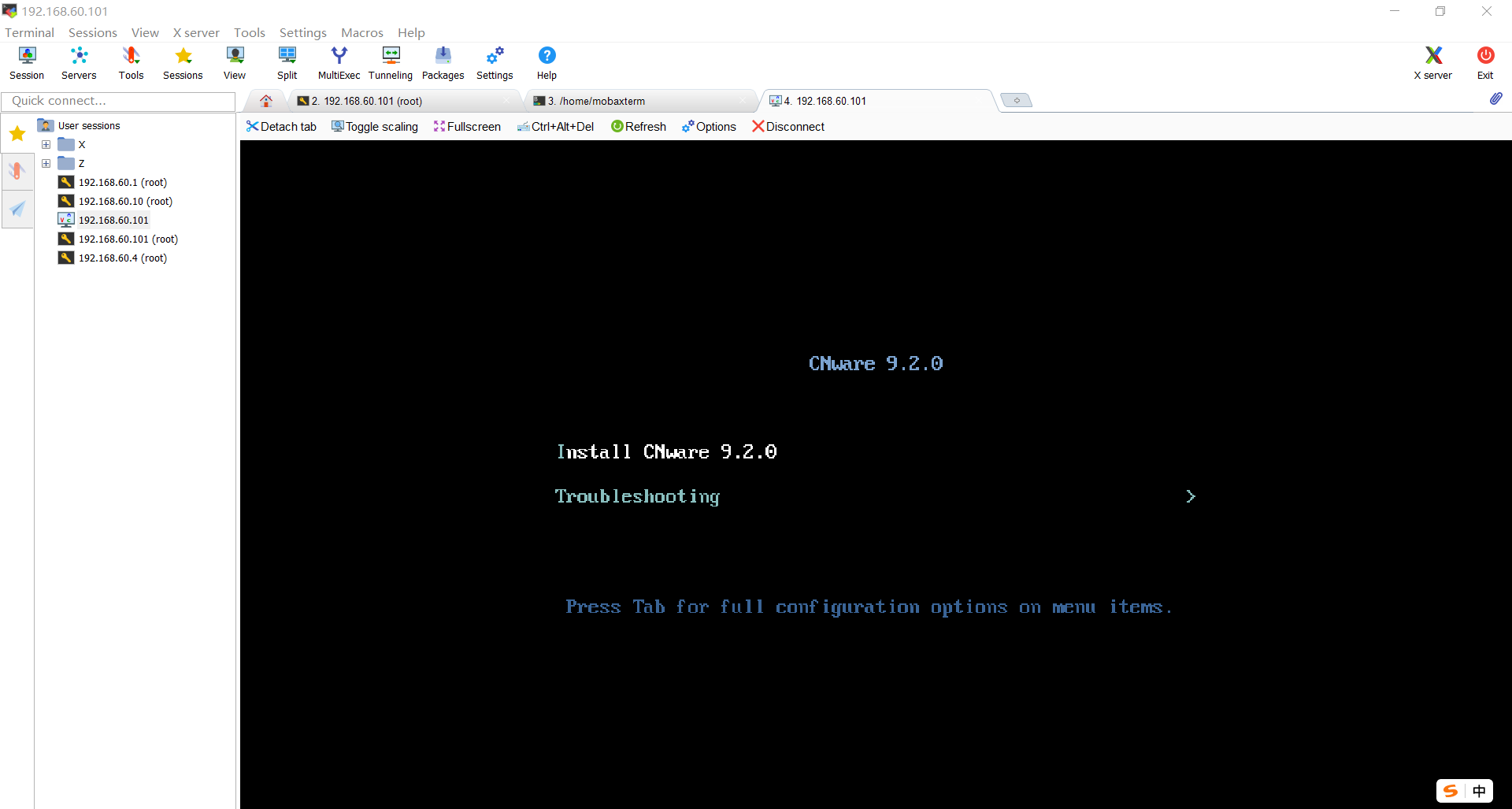The image size is (1512, 809).
Task: Select the sidebar paper plane icon
Action: 17,209
